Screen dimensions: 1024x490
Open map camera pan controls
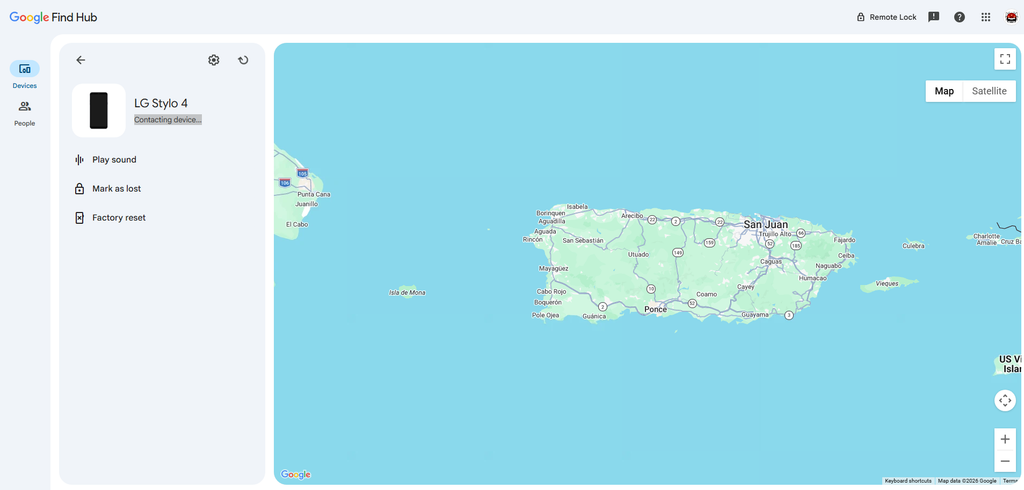pyautogui.click(x=1005, y=400)
